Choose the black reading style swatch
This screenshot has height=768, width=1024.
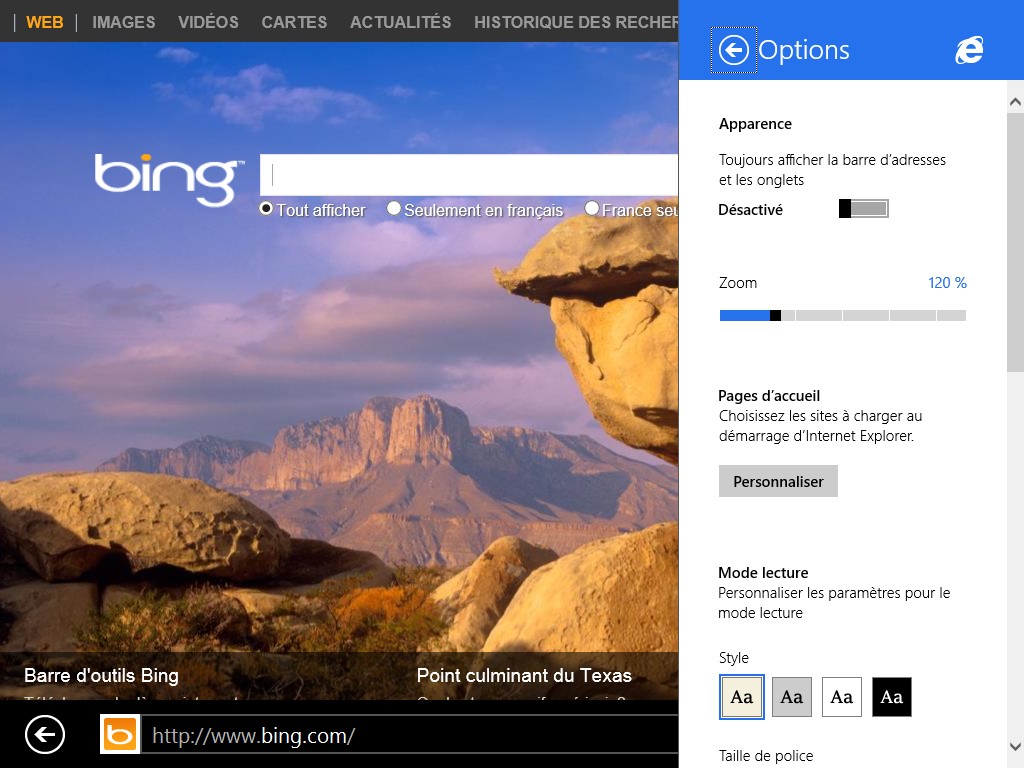[891, 697]
